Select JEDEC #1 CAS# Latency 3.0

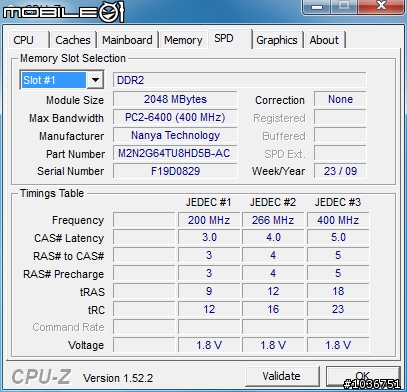point(209,237)
